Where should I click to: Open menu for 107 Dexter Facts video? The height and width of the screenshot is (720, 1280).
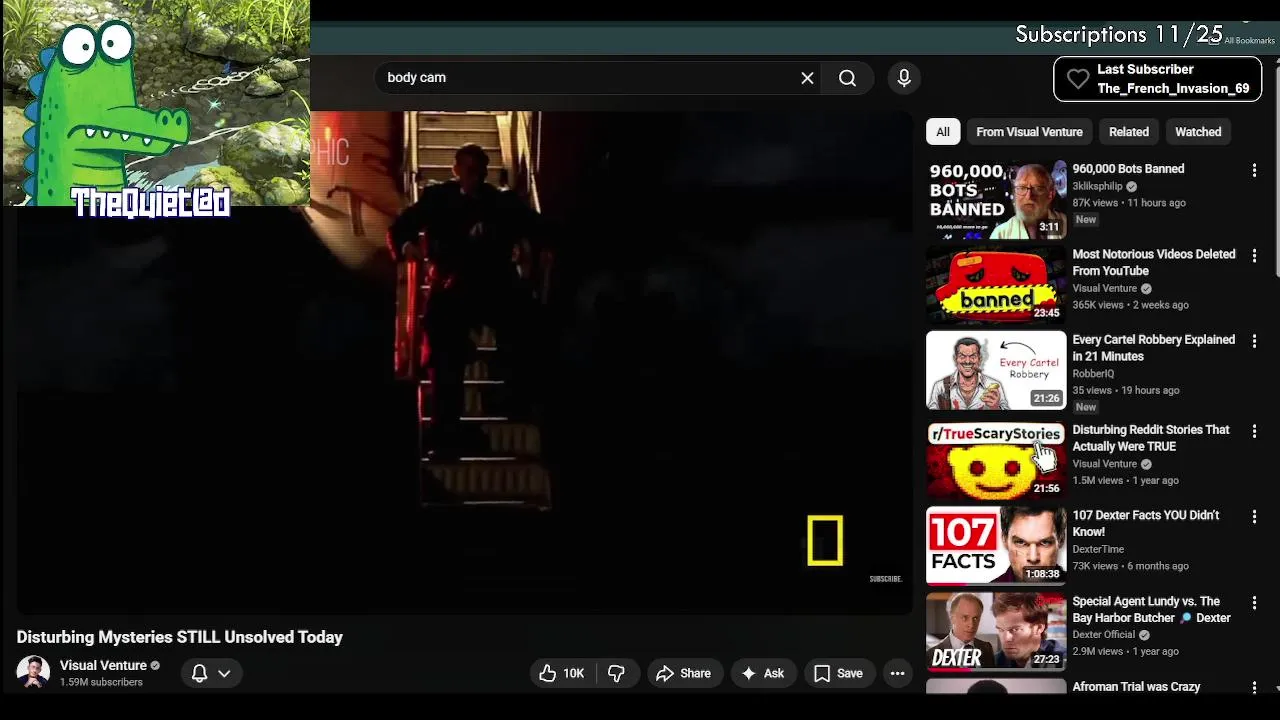point(1254,517)
